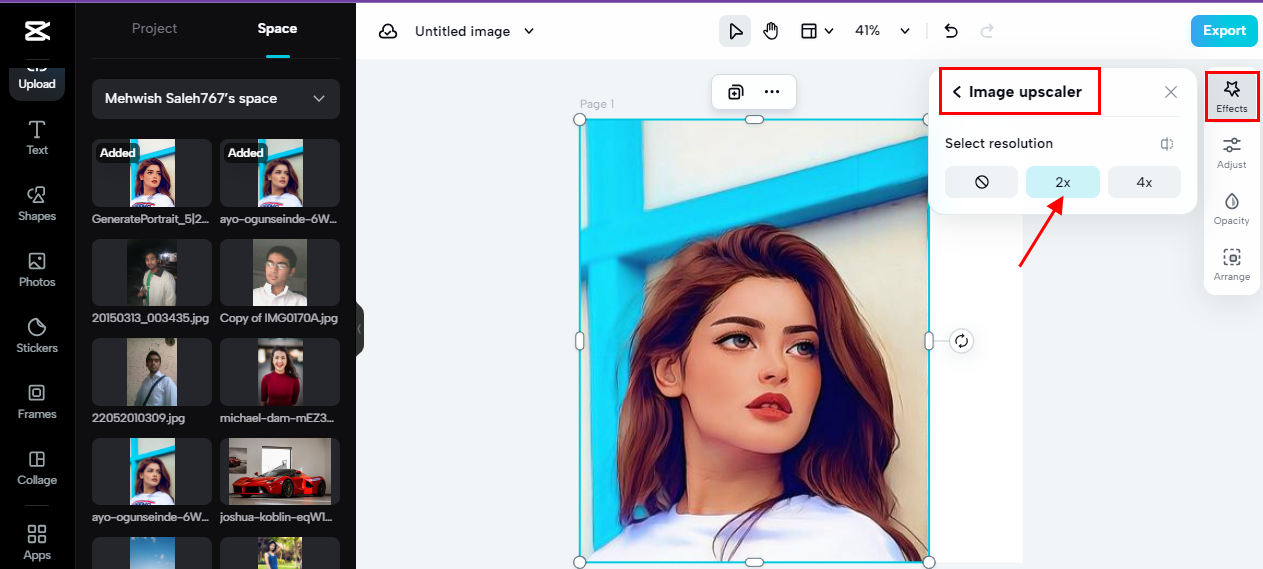1263x569 pixels.
Task: Select the no-upscale resolution option
Action: coord(981,182)
